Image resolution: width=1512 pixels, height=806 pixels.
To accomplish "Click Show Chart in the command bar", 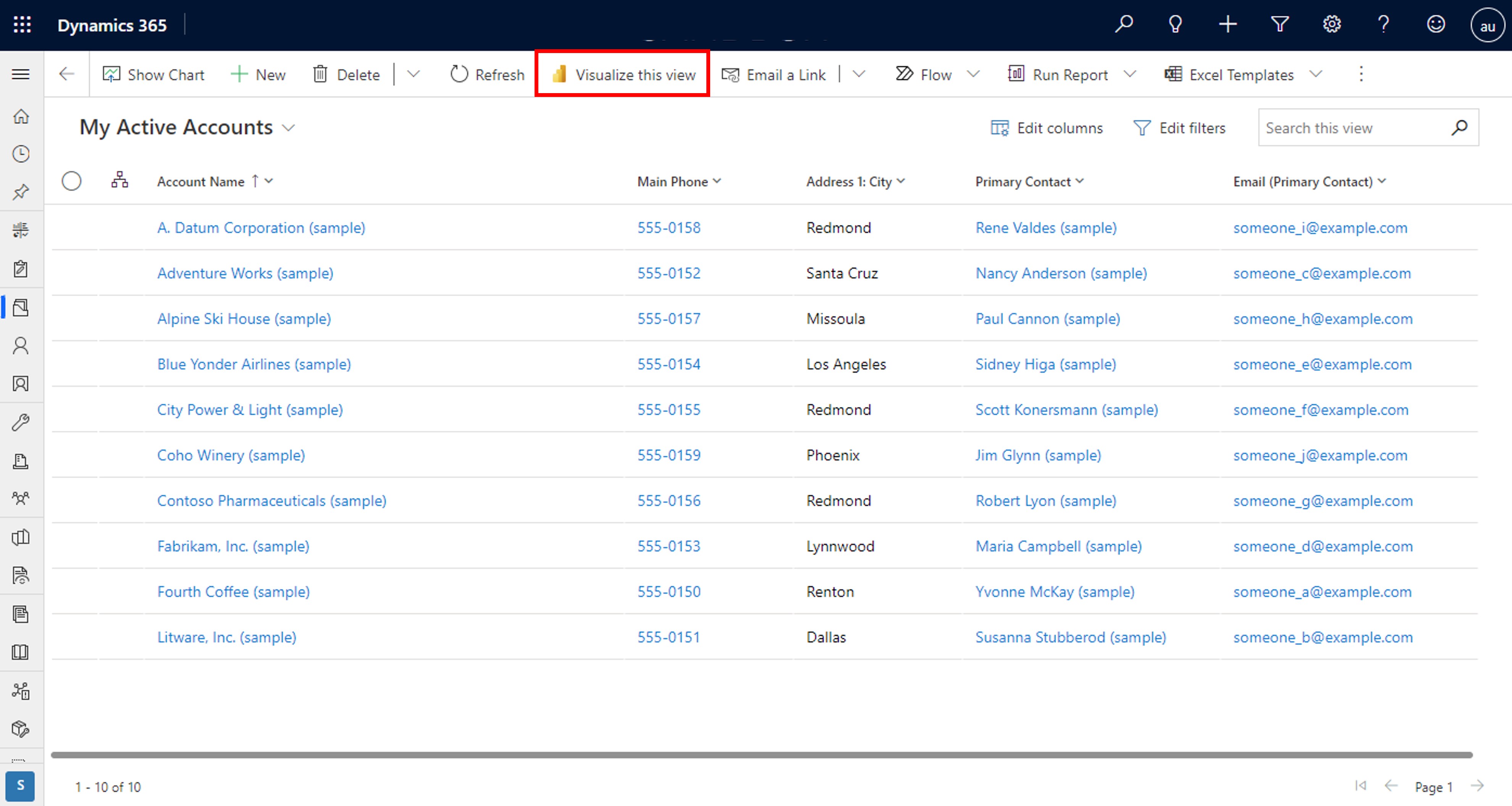I will [x=154, y=74].
